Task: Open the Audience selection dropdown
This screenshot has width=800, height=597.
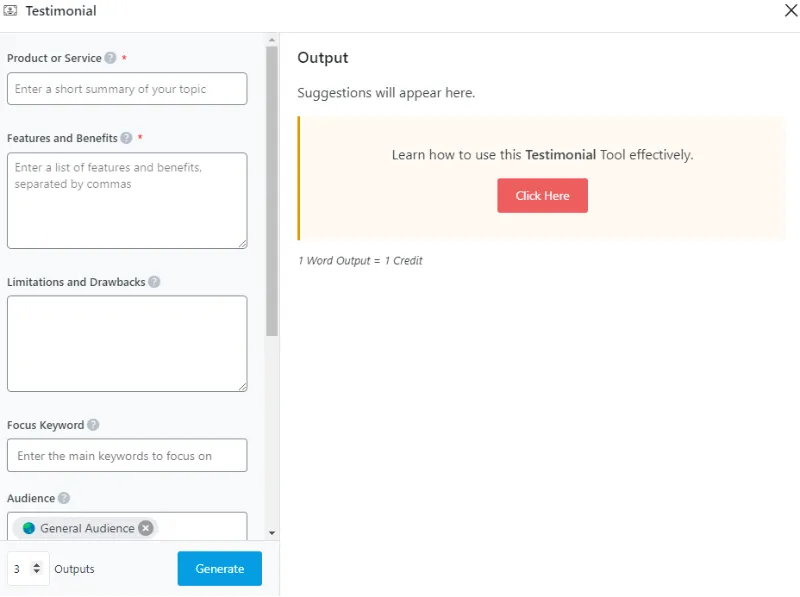Action: tap(200, 527)
